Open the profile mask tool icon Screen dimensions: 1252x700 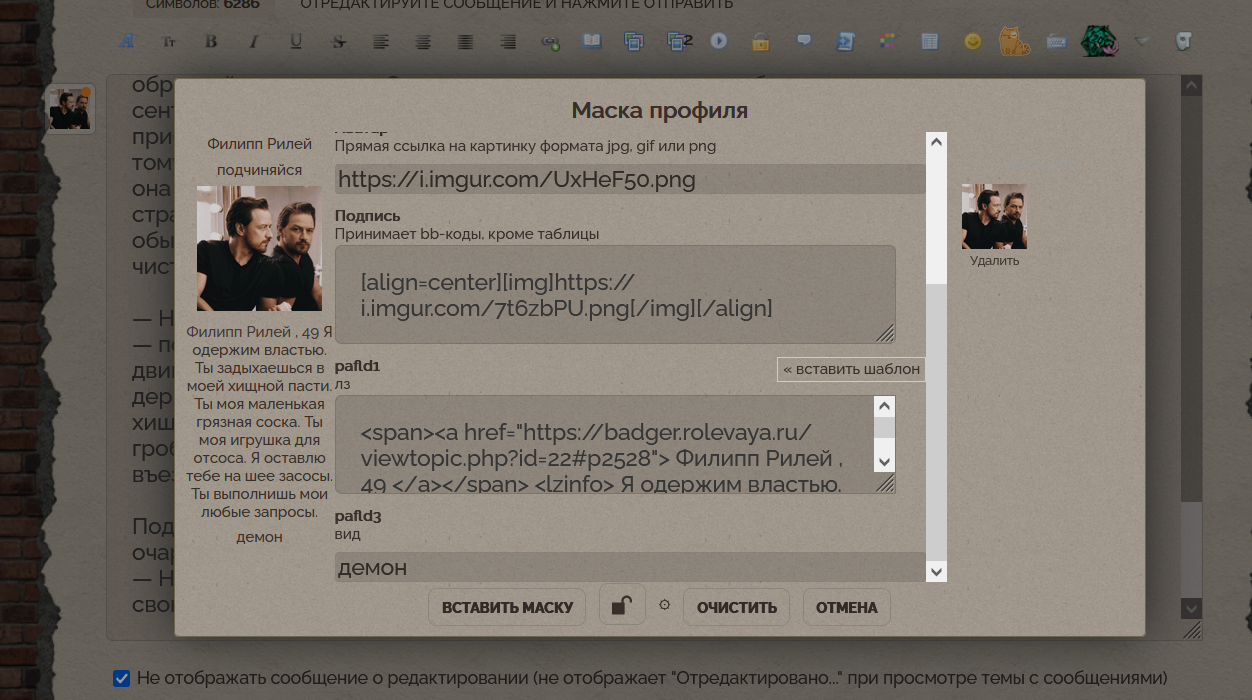click(x=1184, y=42)
